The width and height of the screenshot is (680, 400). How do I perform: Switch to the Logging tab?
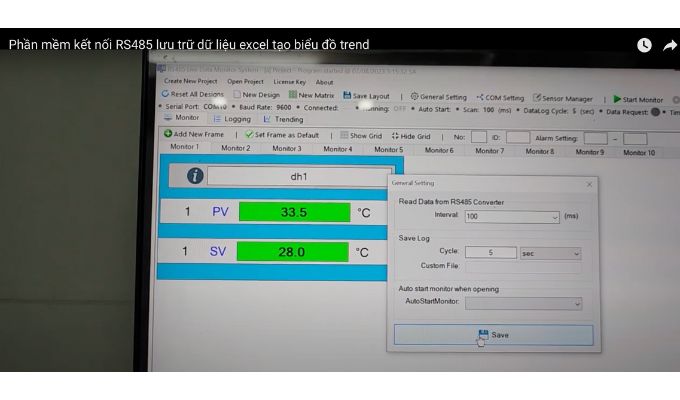point(231,119)
